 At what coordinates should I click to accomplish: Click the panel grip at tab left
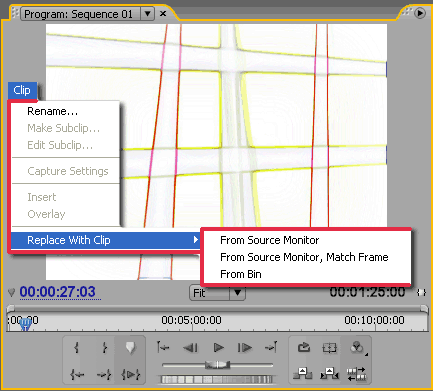[x=15, y=13]
